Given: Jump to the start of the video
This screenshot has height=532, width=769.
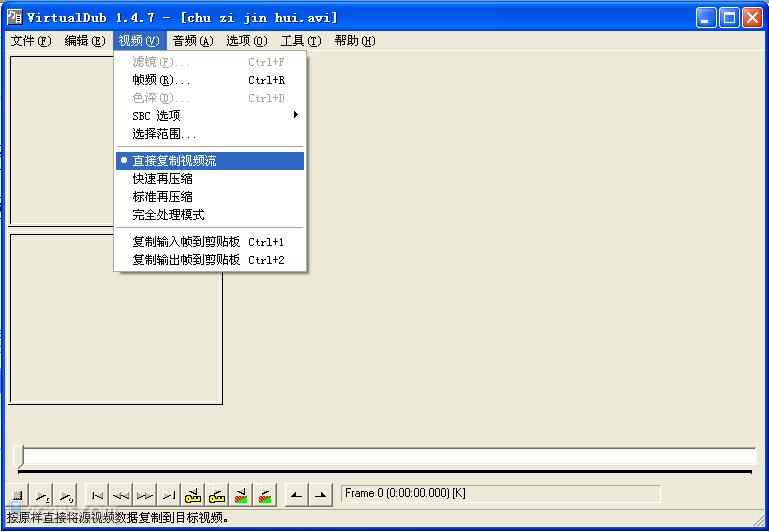Looking at the screenshot, I should [x=98, y=495].
